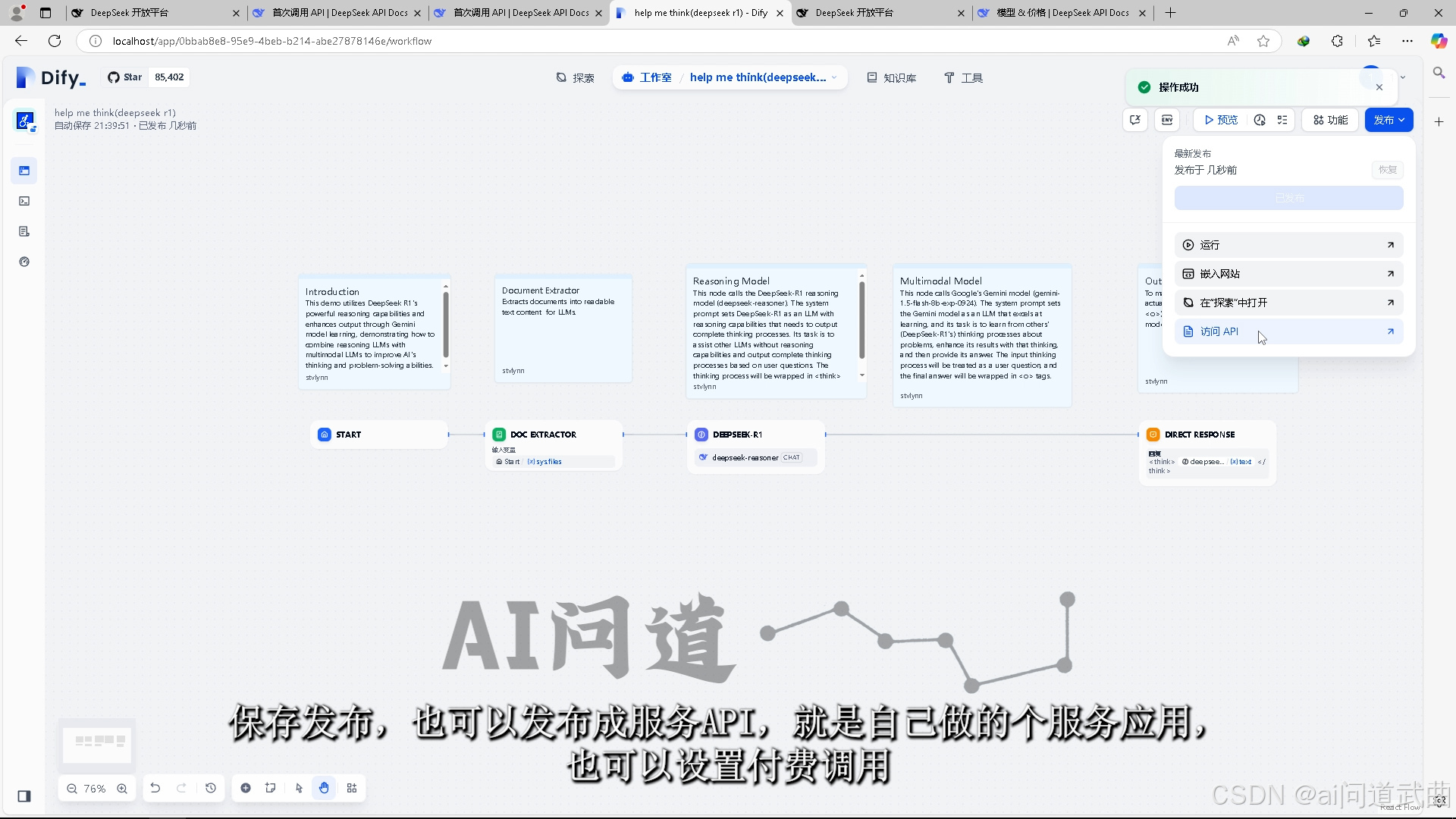This screenshot has width=1456, height=819.
Task: Switch to the 探索 tab
Action: pos(576,77)
